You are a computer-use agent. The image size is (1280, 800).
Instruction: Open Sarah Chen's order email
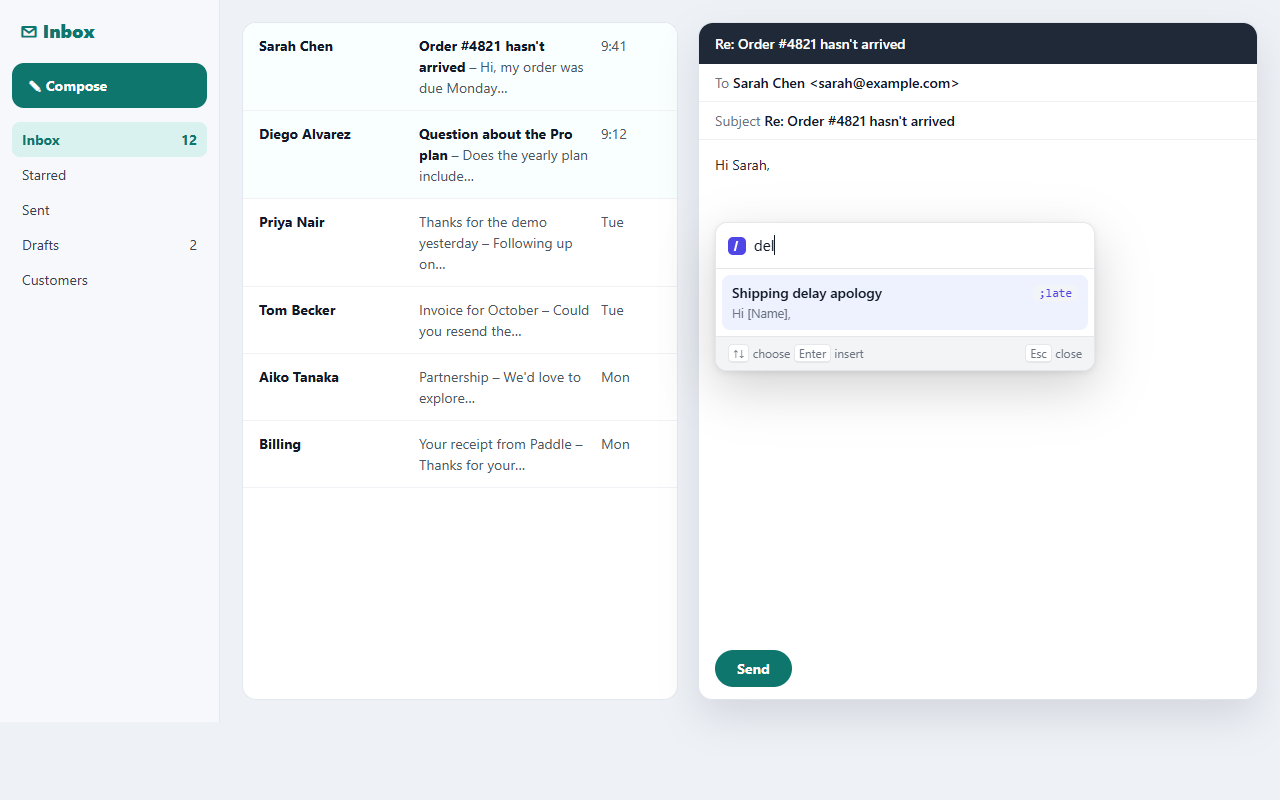point(460,67)
